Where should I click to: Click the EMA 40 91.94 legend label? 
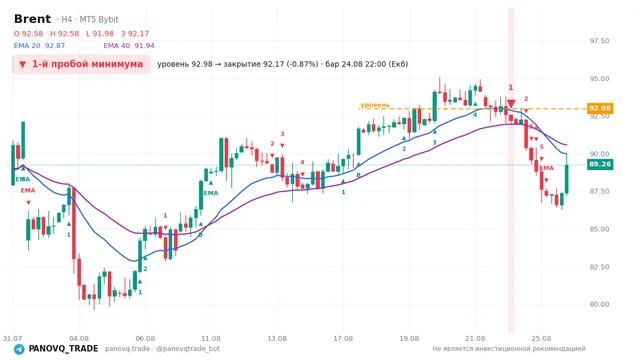point(129,46)
